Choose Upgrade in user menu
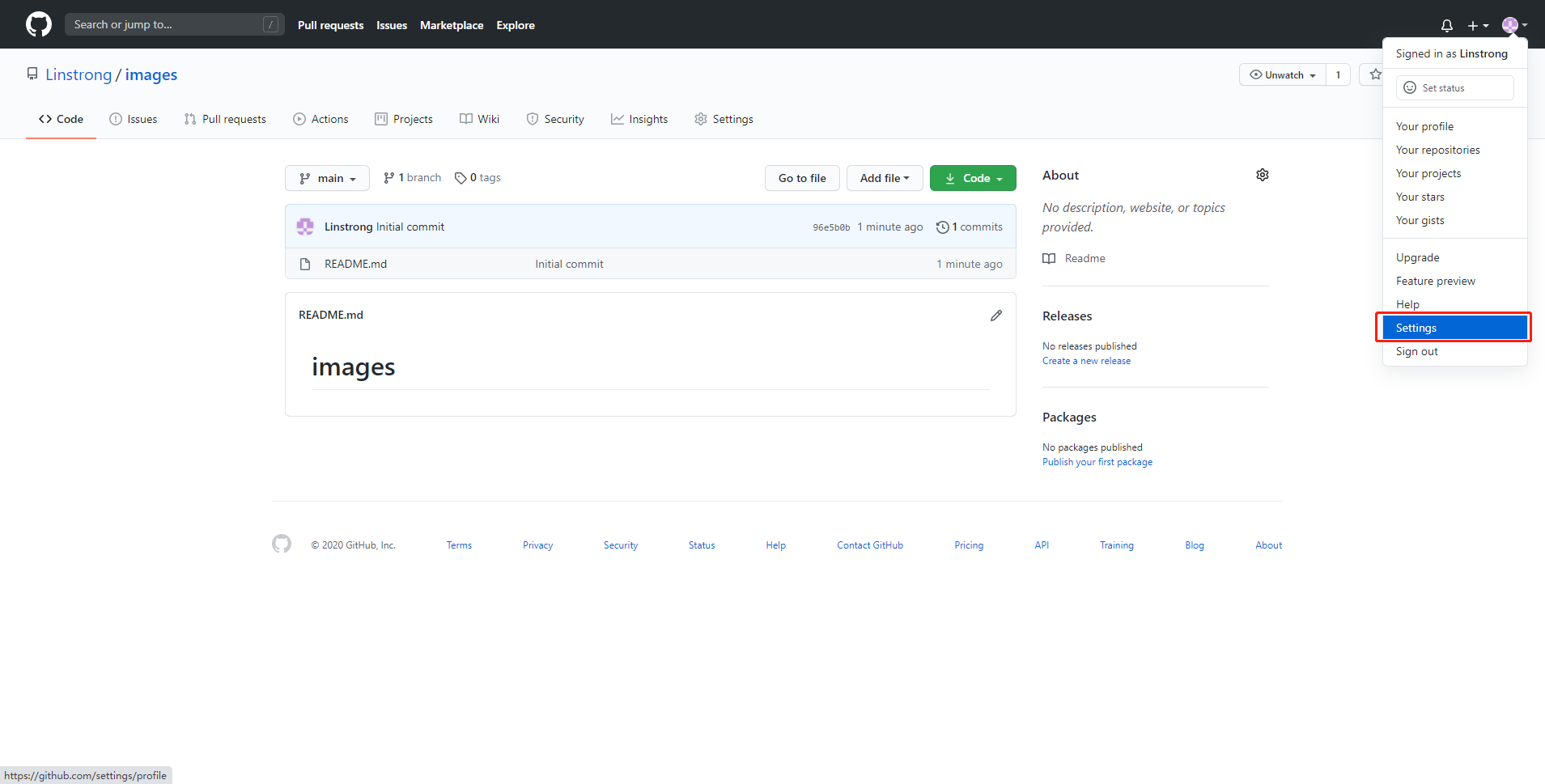Viewport: 1545px width, 784px height. (1455, 257)
